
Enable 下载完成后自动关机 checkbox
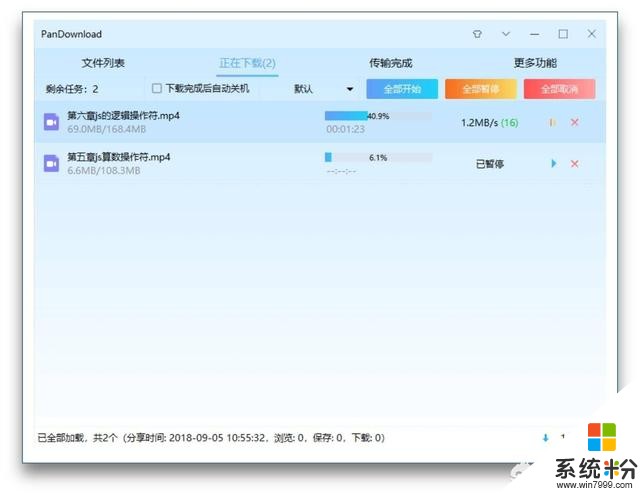point(156,88)
